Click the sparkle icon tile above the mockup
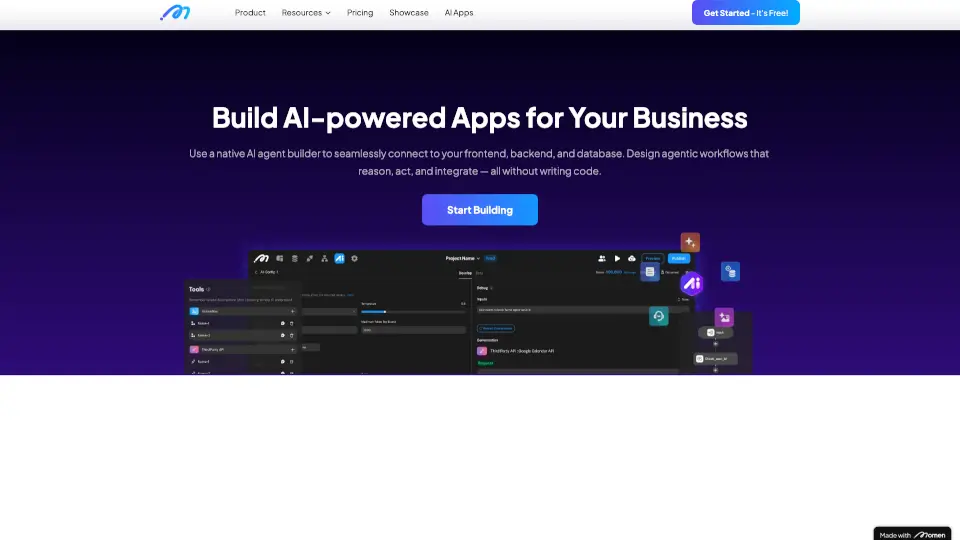Viewport: 960px width, 540px height. pos(690,242)
